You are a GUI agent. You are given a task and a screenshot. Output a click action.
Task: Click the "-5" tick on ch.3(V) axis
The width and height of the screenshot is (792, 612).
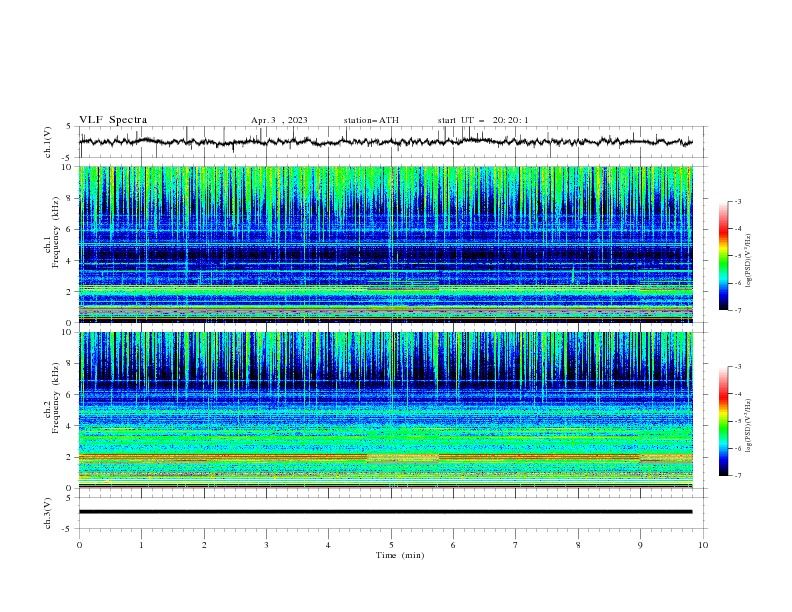(68, 529)
